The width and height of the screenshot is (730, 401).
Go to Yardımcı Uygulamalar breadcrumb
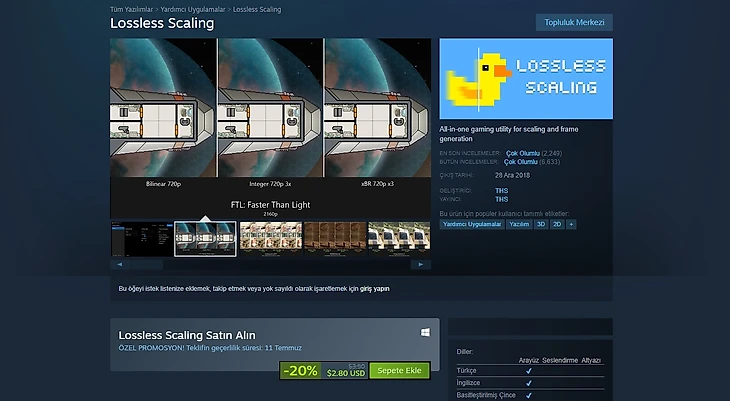pos(193,9)
